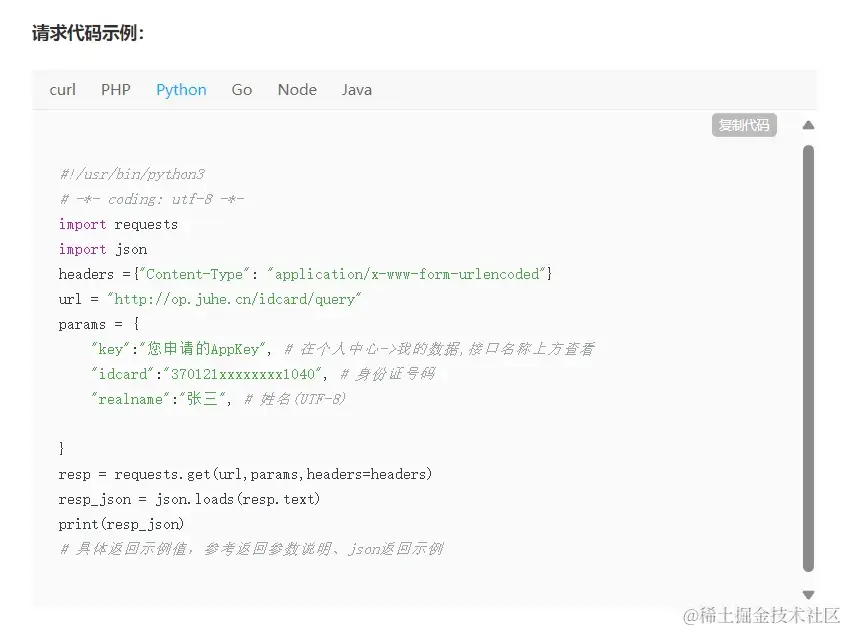Select the Python code tab

(181, 90)
